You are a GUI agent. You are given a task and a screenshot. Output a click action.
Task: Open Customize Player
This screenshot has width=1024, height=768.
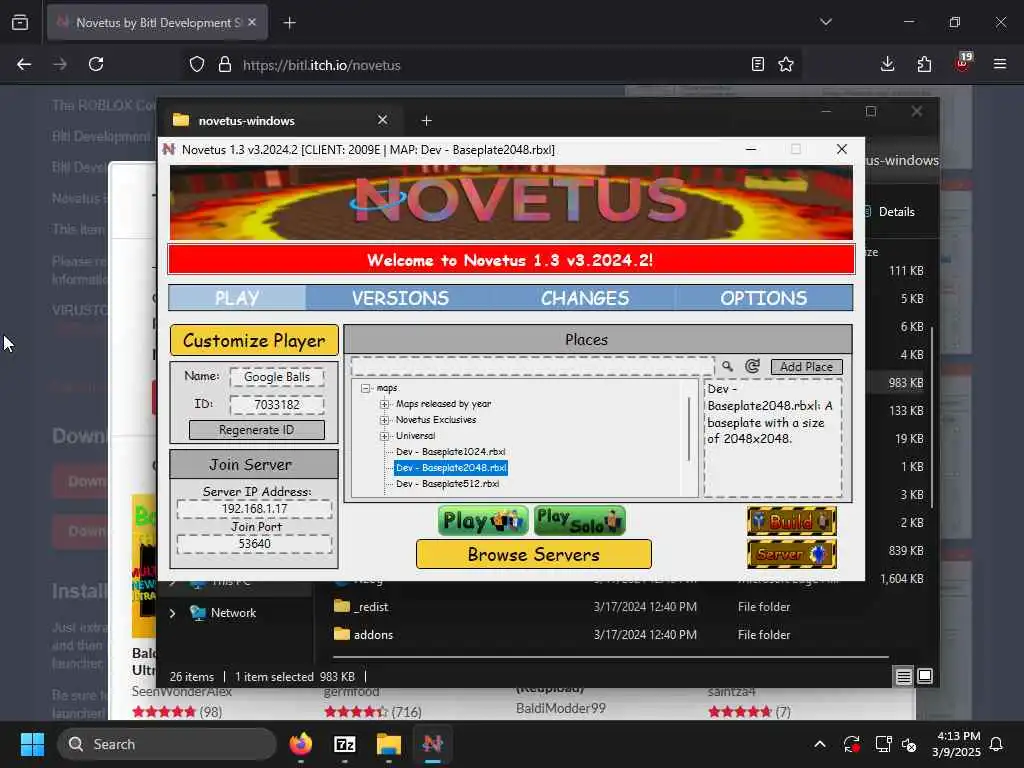click(x=254, y=340)
